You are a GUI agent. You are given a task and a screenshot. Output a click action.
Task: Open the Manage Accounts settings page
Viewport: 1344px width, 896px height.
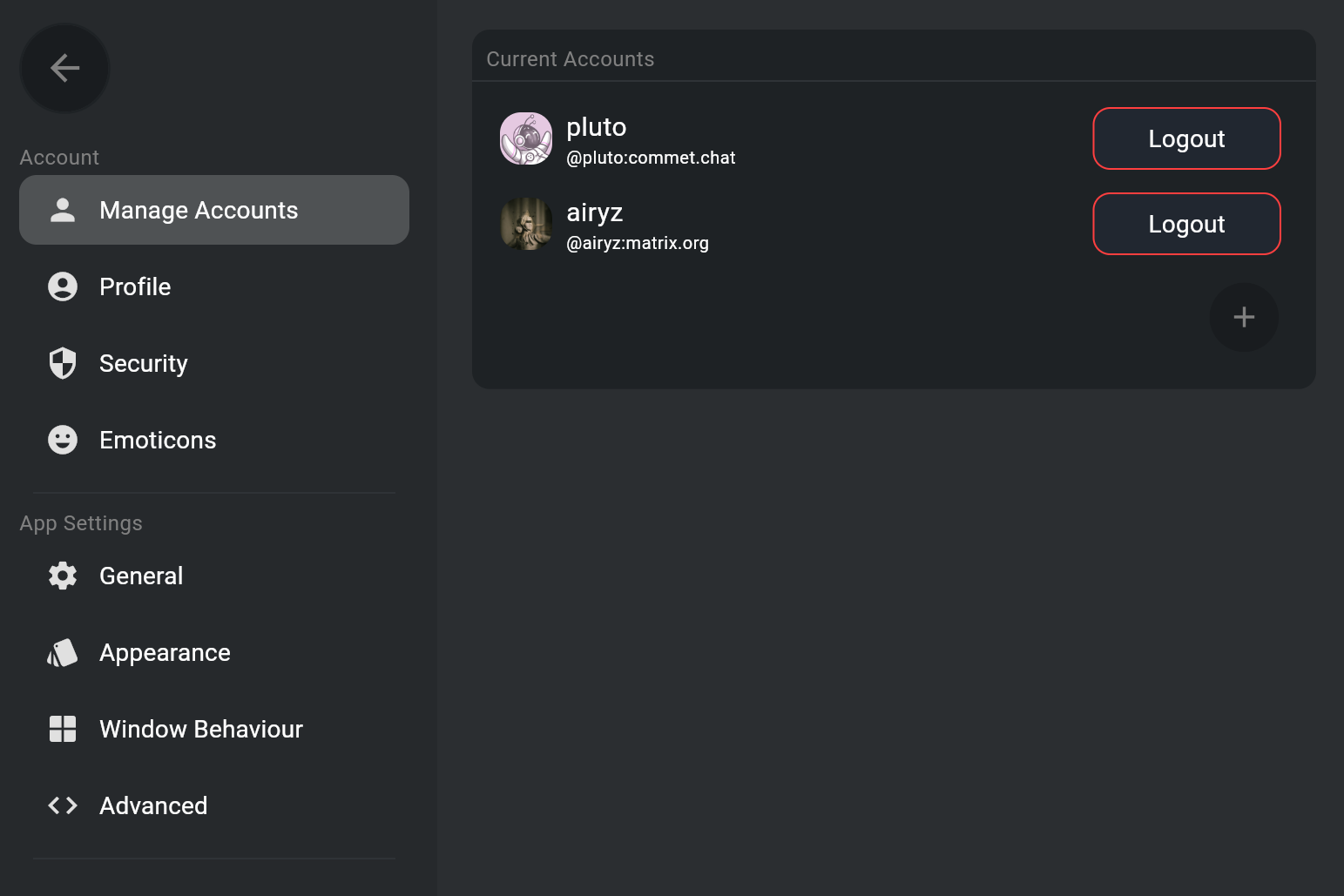(199, 210)
